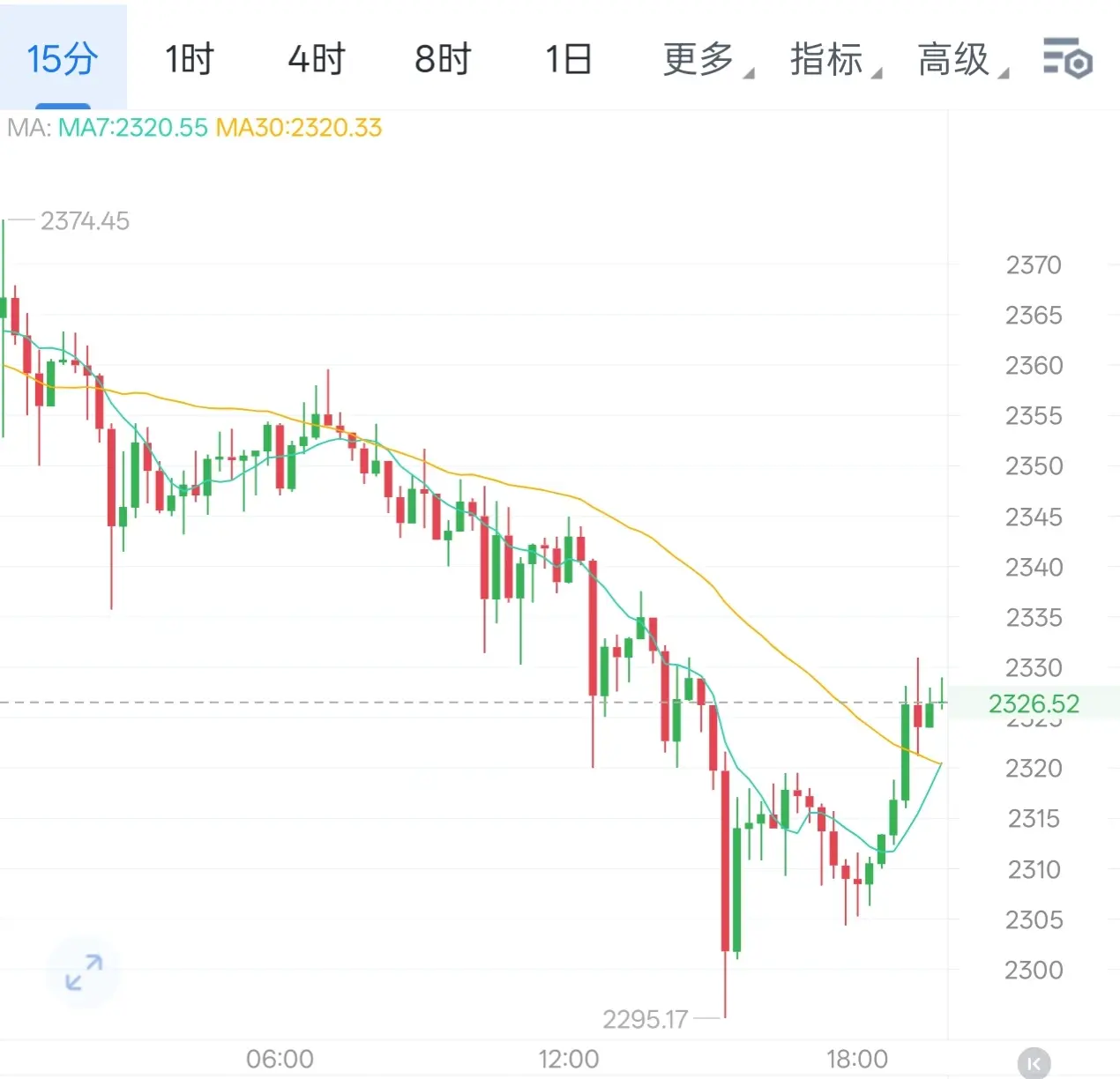
Task: Switch to the 1时 timeframe
Action: click(x=190, y=59)
